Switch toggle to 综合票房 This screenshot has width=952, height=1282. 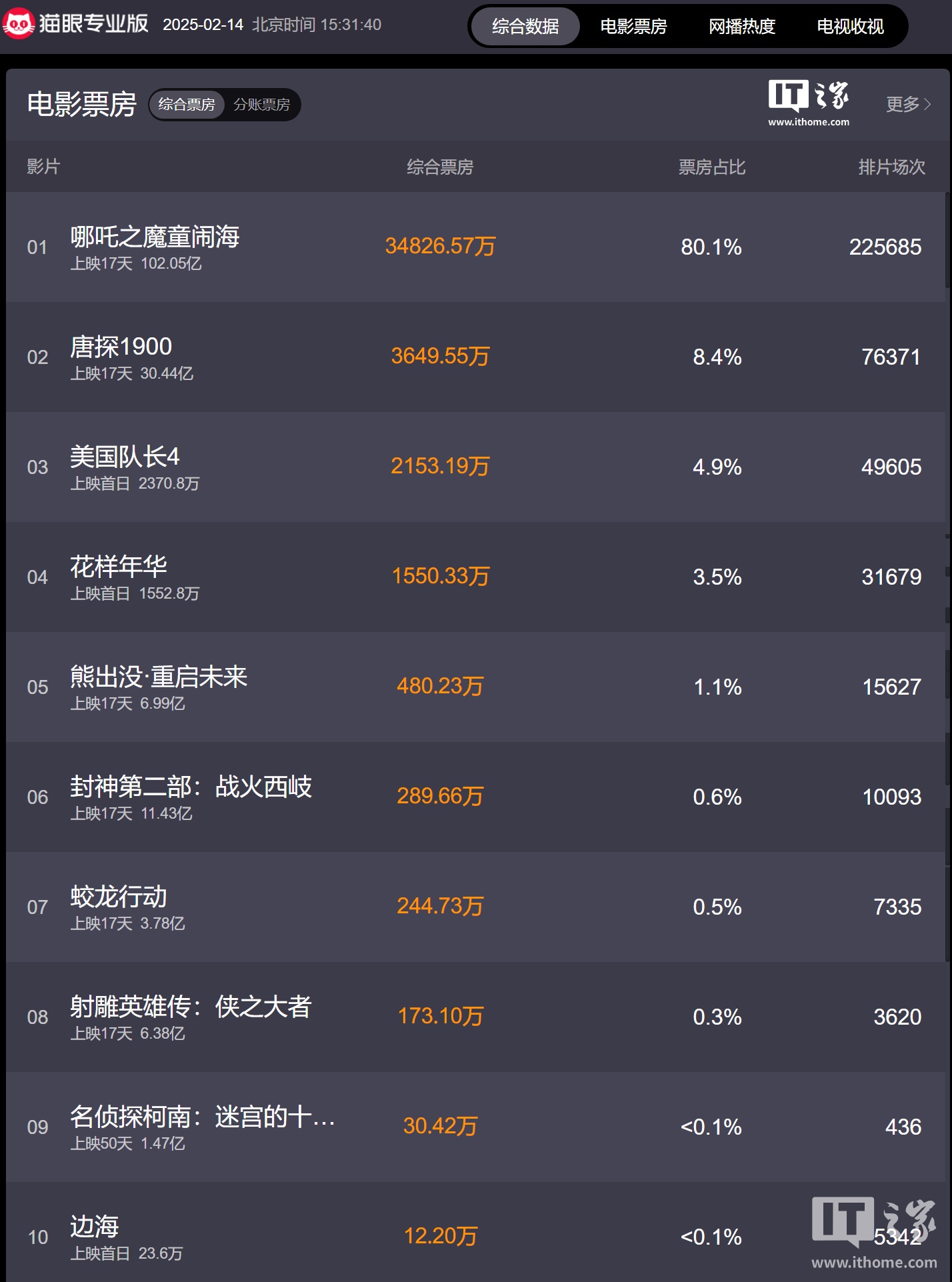187,105
